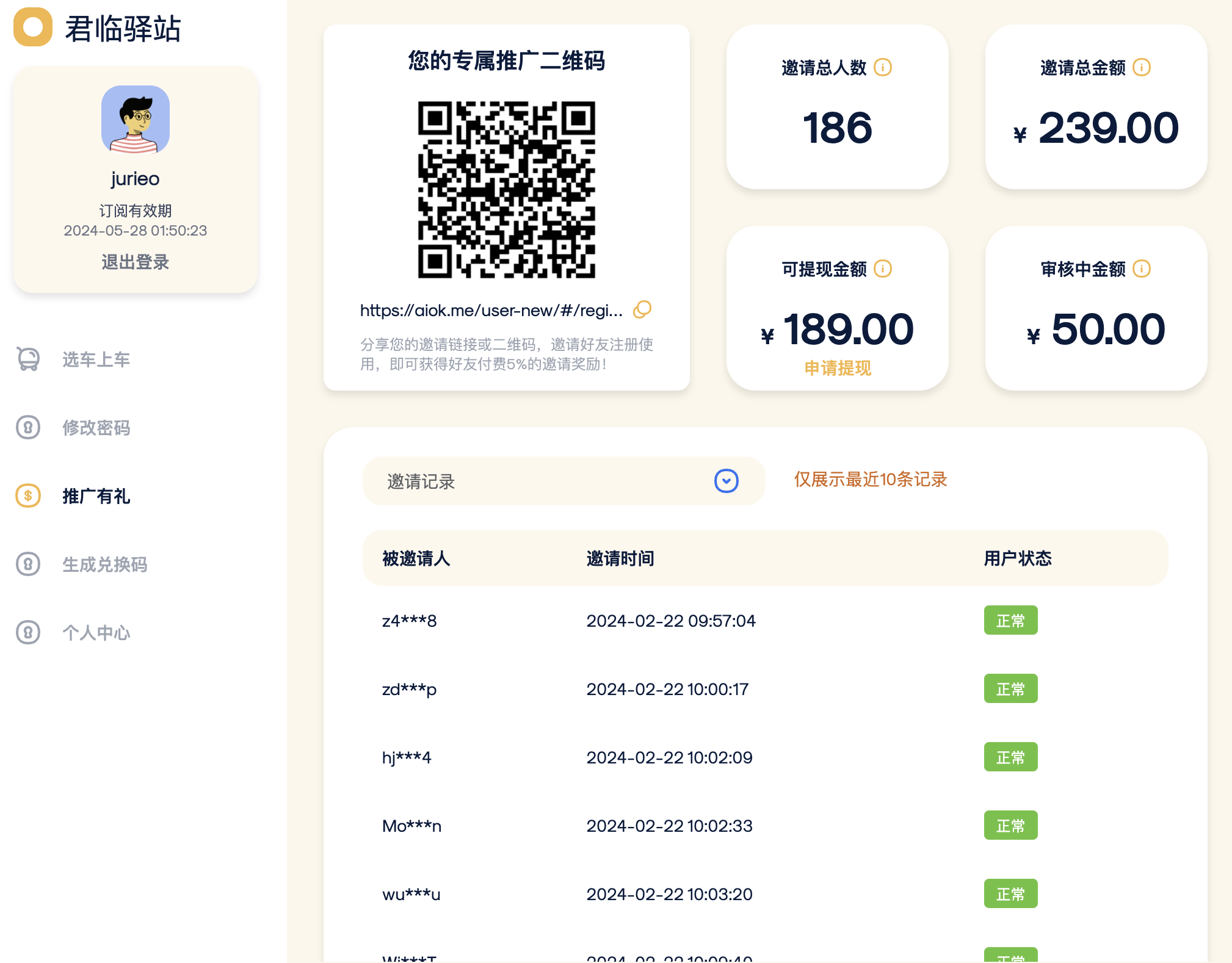Click 退出登录 to log out

[x=136, y=262]
